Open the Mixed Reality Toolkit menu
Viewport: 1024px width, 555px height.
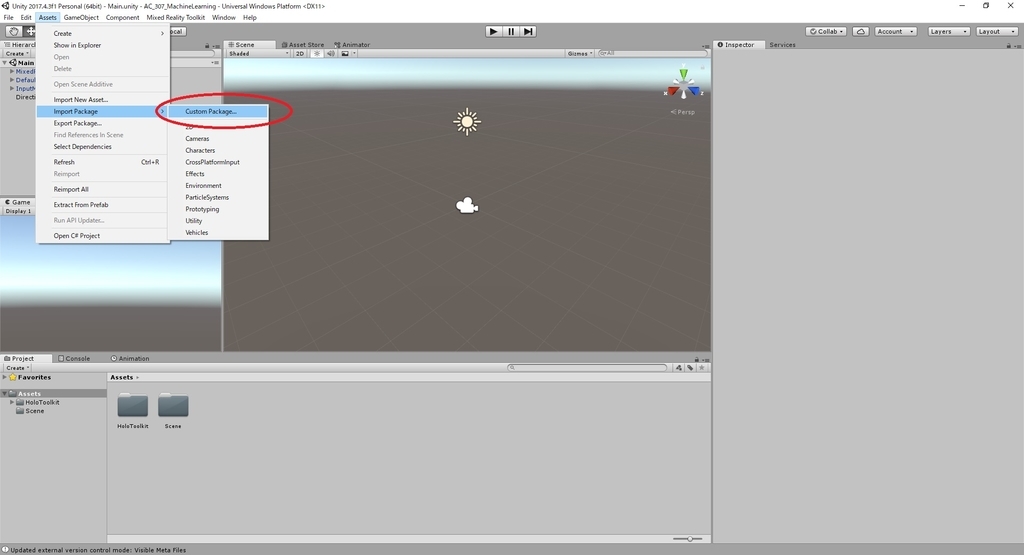(175, 18)
